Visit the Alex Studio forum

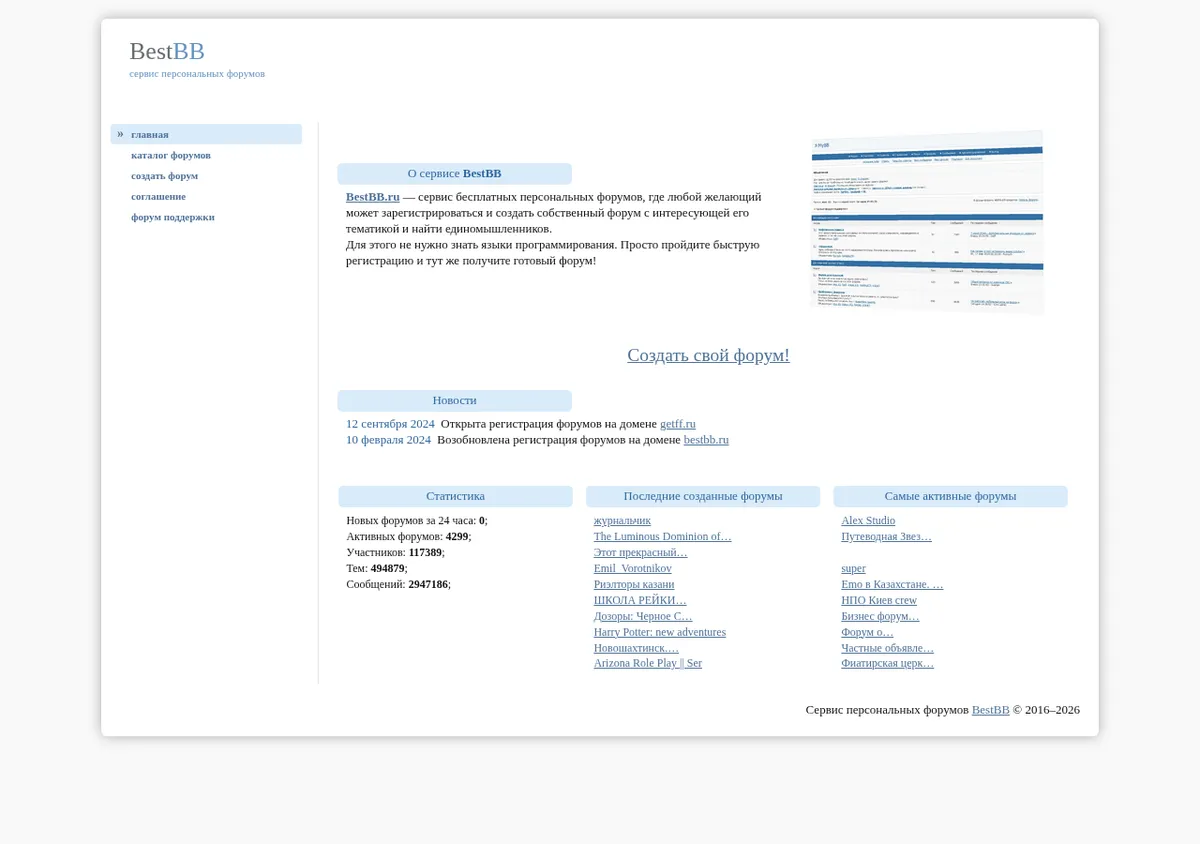(868, 521)
